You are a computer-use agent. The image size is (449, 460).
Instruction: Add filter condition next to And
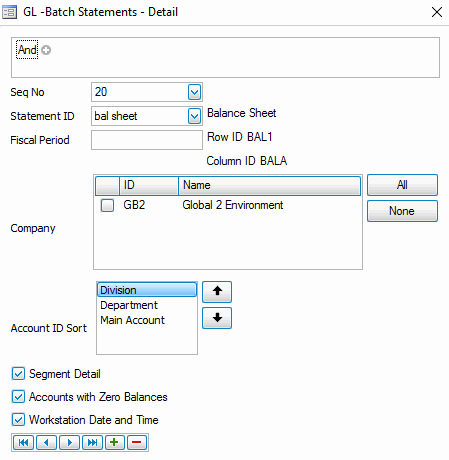(46, 50)
